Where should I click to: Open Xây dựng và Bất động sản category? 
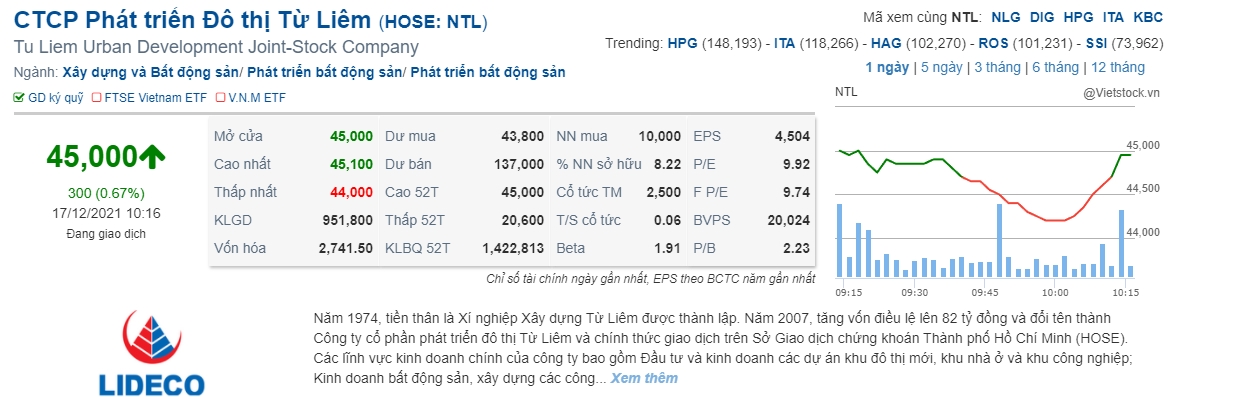151,72
